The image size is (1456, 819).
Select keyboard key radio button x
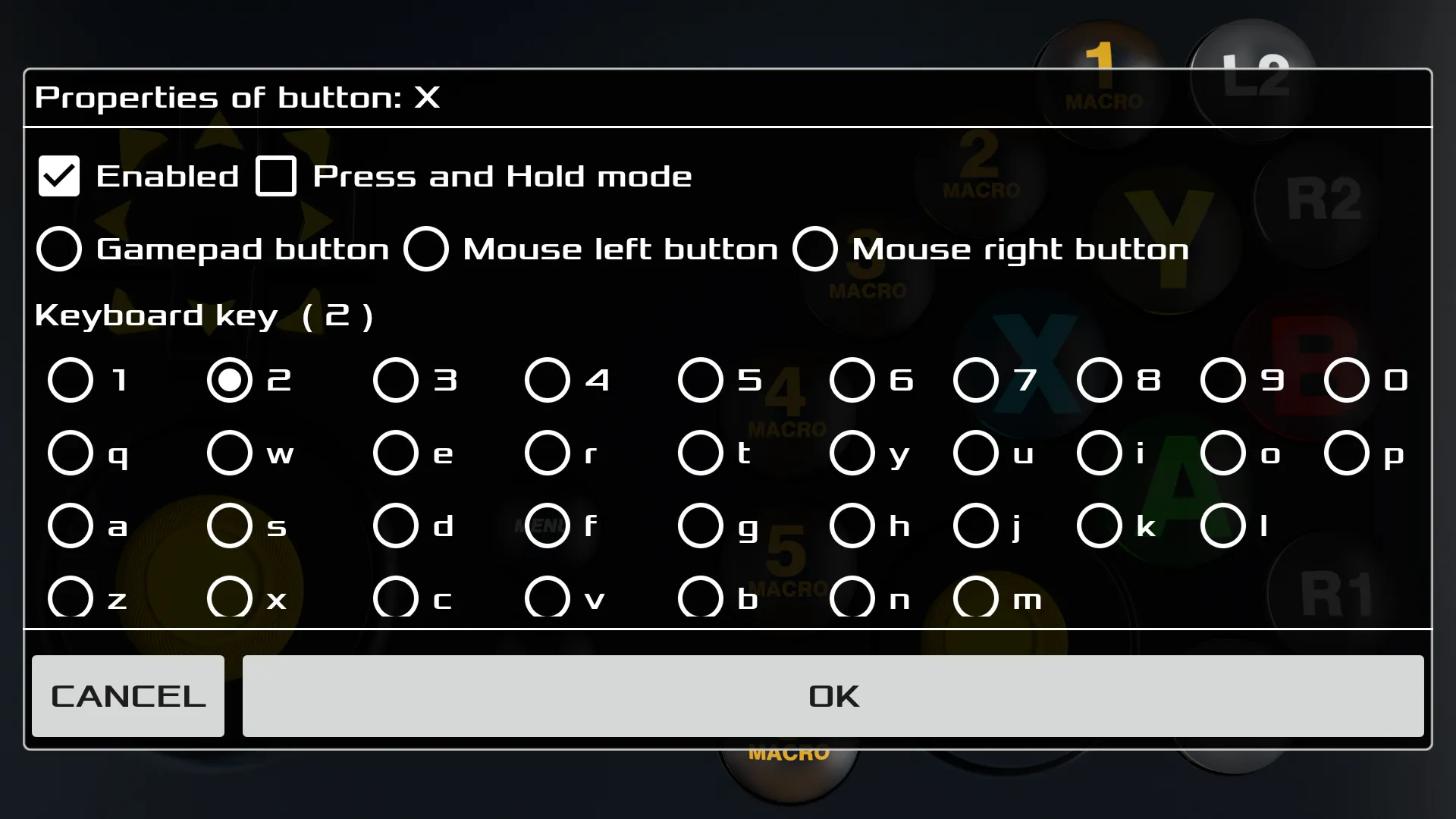(x=228, y=600)
